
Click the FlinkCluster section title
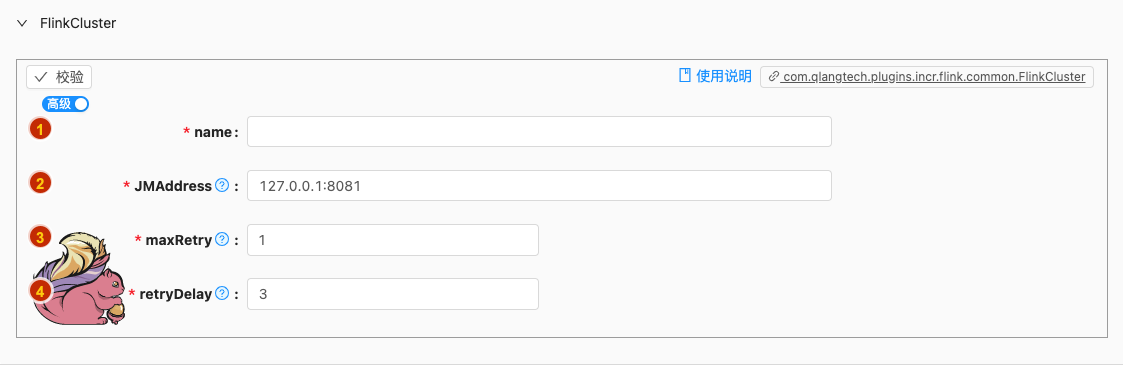pyautogui.click(x=78, y=23)
